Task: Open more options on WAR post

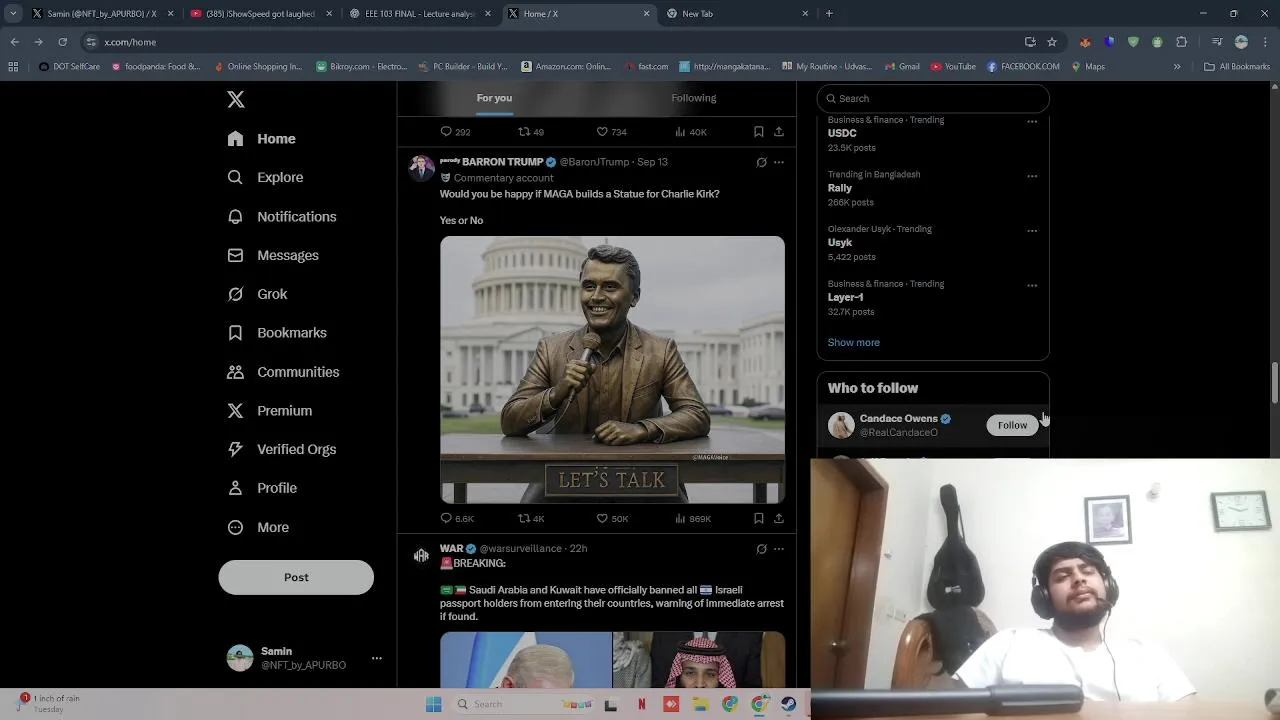Action: pos(779,549)
